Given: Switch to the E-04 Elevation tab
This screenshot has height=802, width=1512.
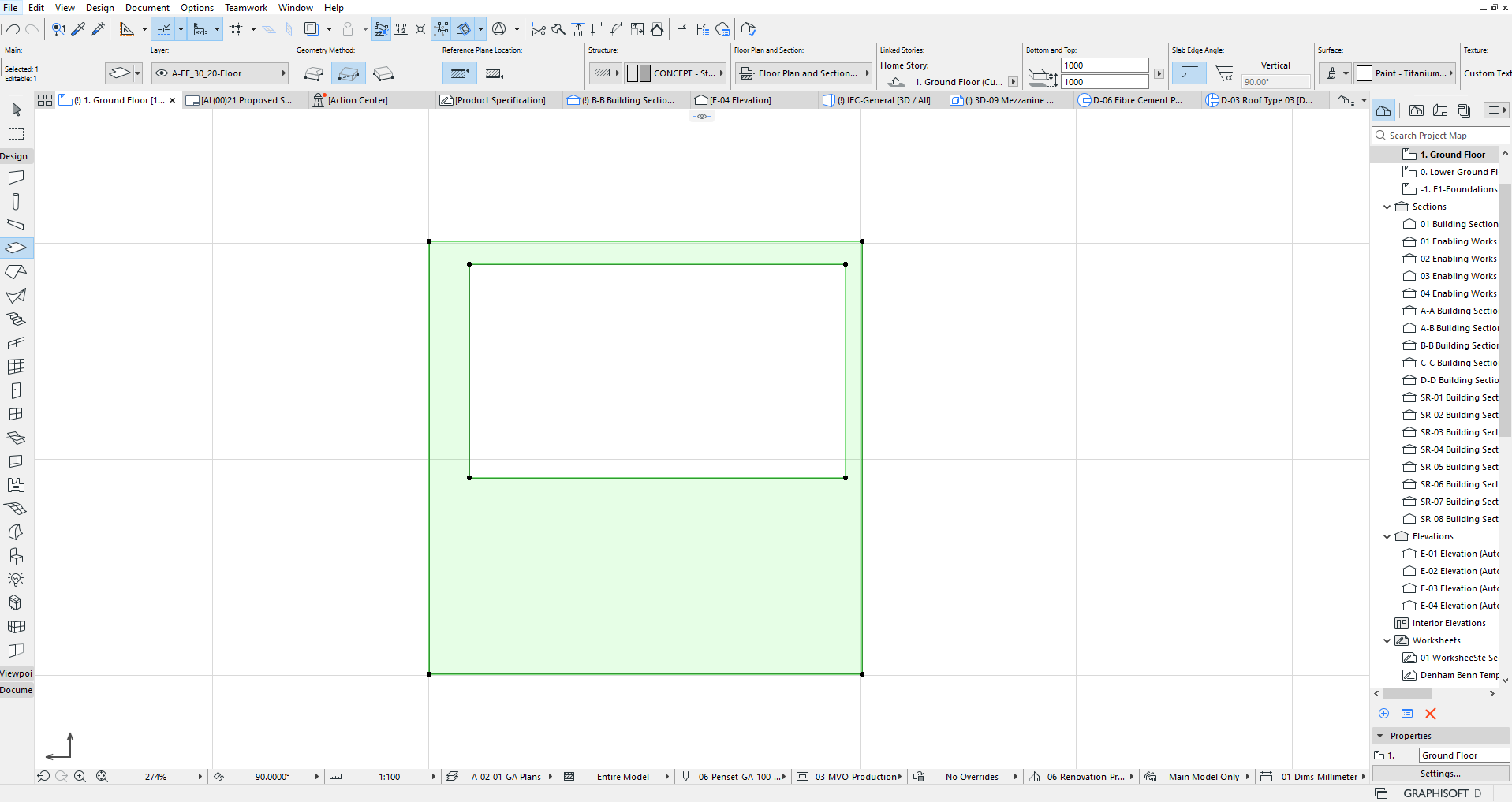Looking at the screenshot, I should tap(734, 100).
